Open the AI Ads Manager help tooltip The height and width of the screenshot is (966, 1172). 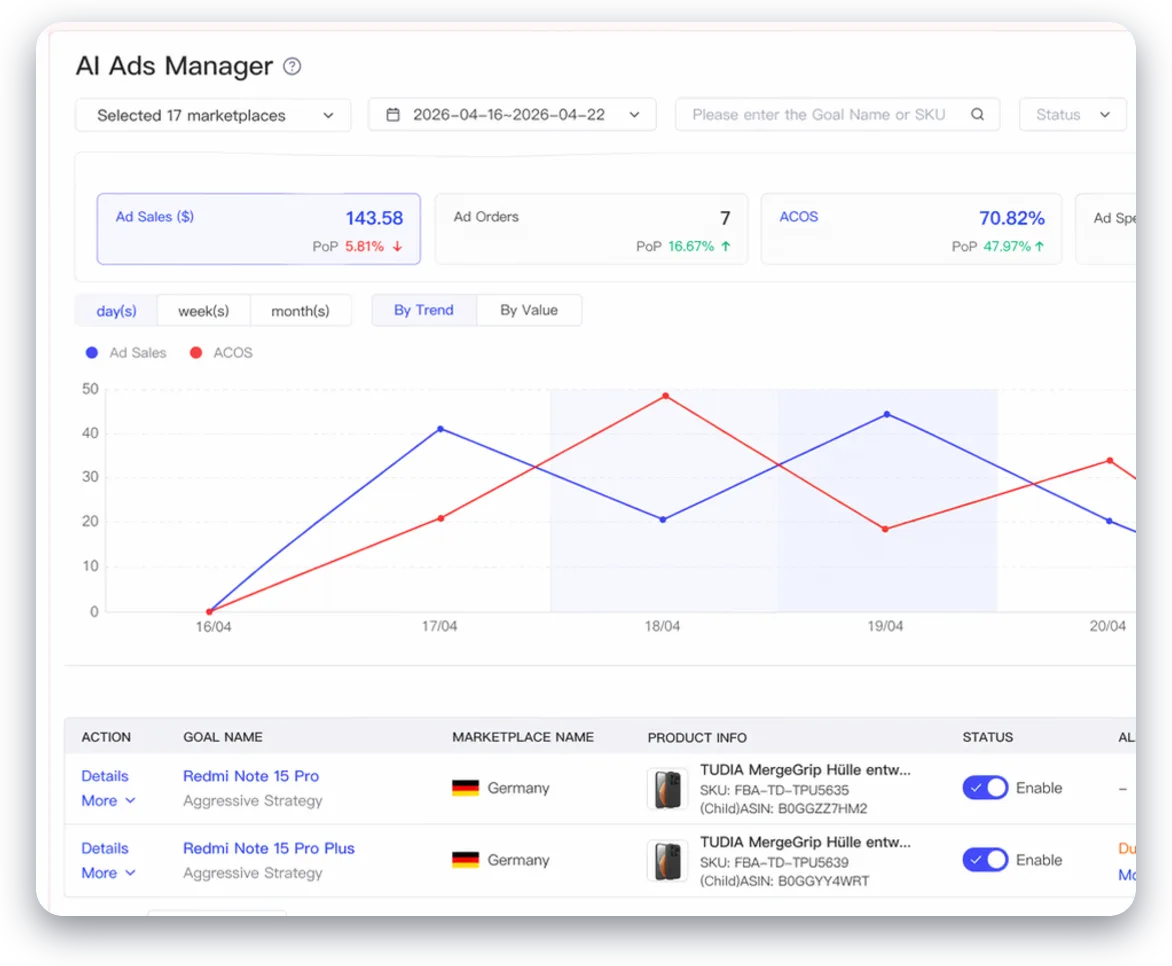click(291, 66)
